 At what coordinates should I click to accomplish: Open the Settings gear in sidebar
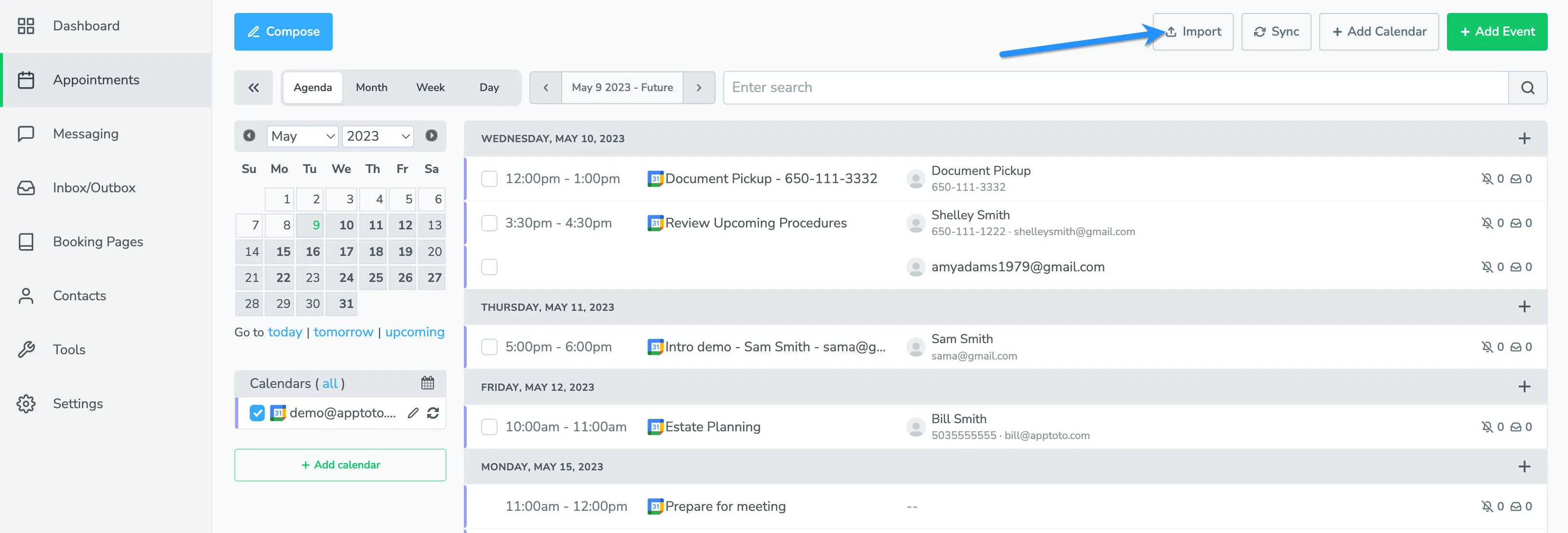tap(78, 403)
